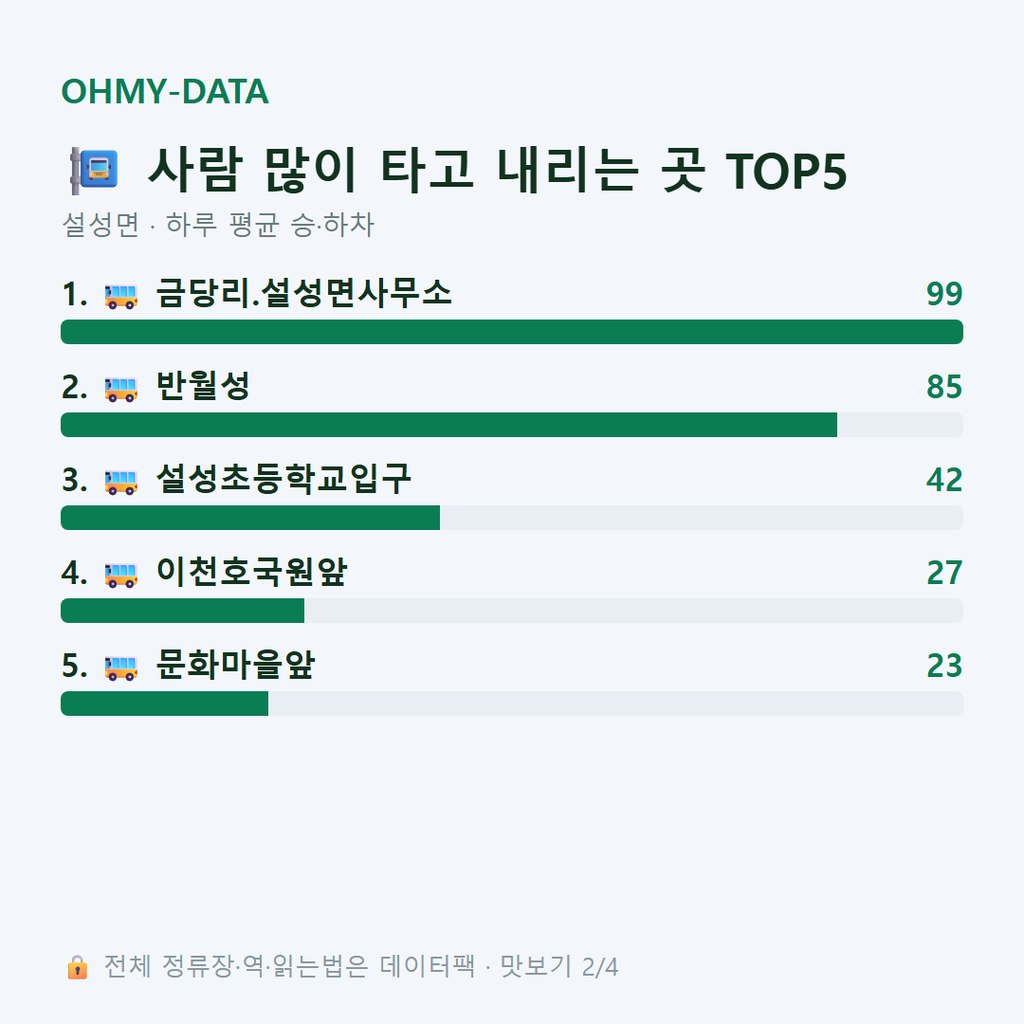This screenshot has height=1024, width=1024.
Task: Select the 반월성 stop name
Action: [203, 386]
